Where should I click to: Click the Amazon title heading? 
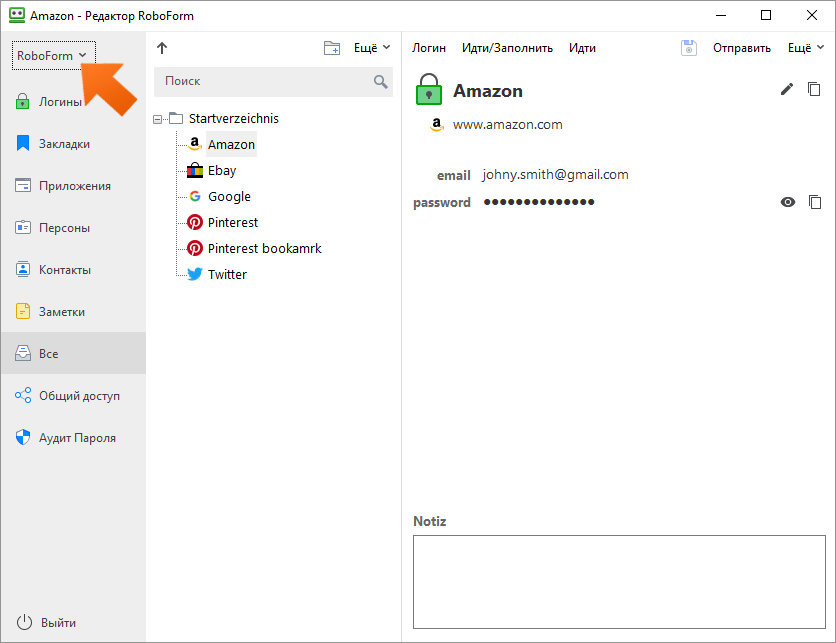pyautogui.click(x=488, y=91)
